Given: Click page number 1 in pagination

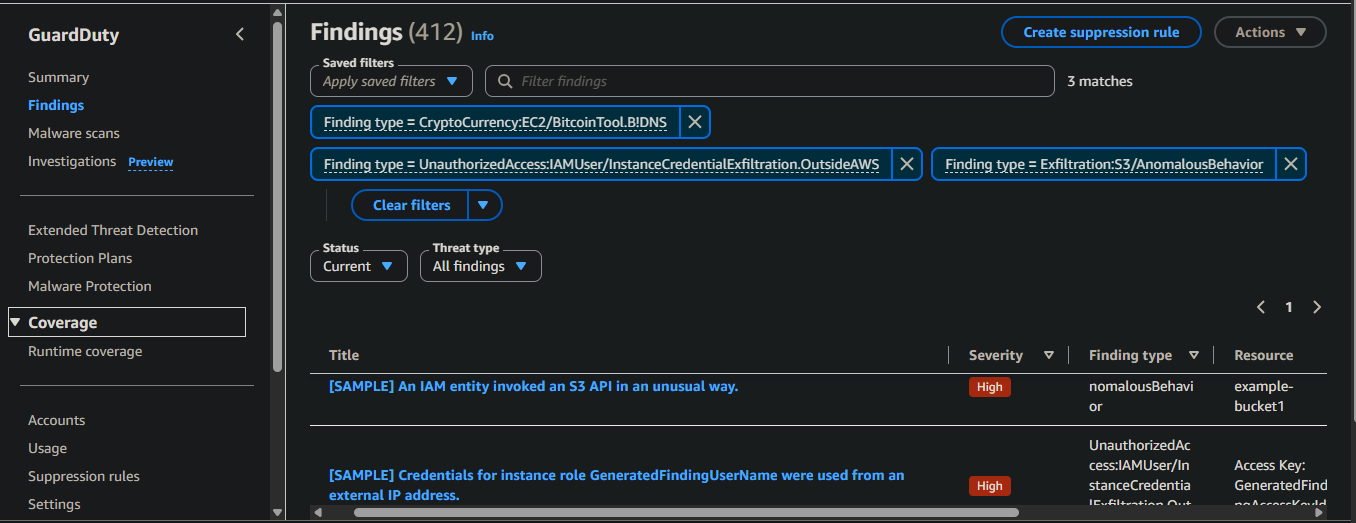Looking at the screenshot, I should [1289, 307].
